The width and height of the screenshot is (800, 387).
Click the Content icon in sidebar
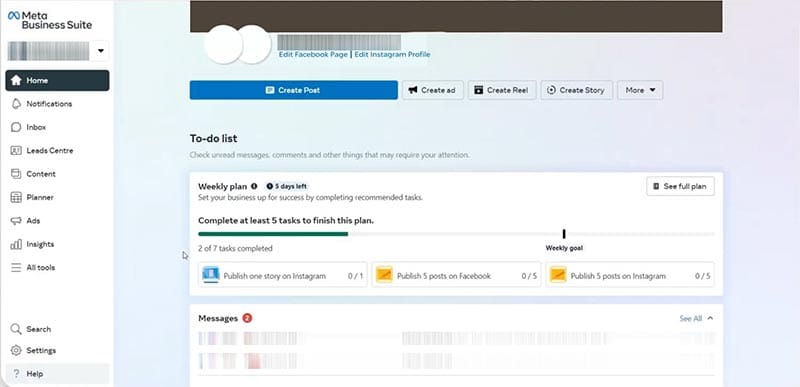pyautogui.click(x=16, y=174)
